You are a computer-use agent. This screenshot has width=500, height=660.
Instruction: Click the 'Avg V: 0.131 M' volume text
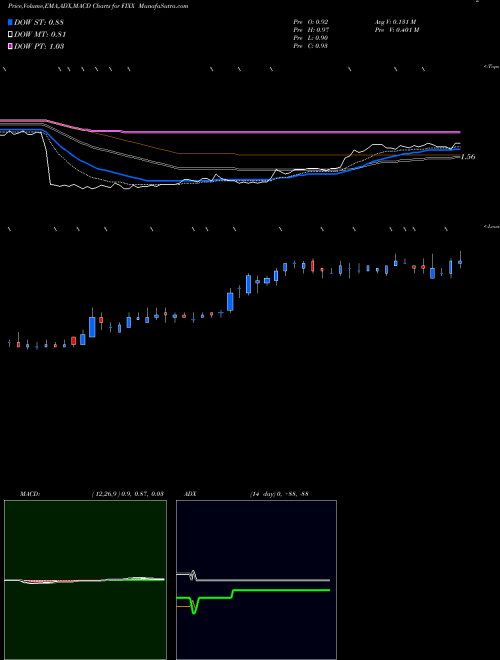pos(395,21)
